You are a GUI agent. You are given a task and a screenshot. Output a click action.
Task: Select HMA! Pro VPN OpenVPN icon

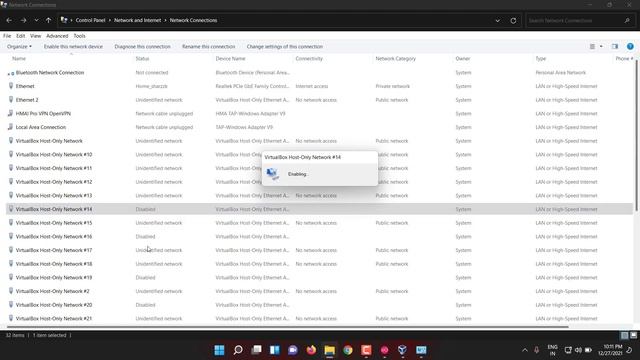(x=11, y=113)
